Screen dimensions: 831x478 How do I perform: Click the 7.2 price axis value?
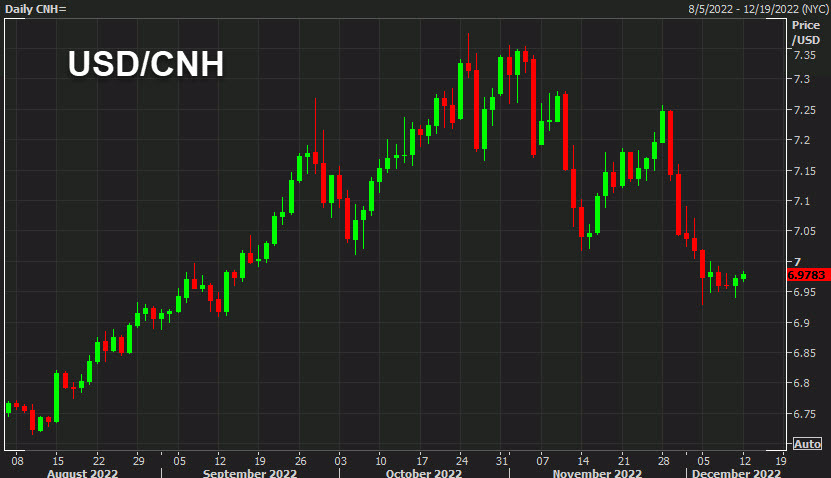(x=802, y=140)
